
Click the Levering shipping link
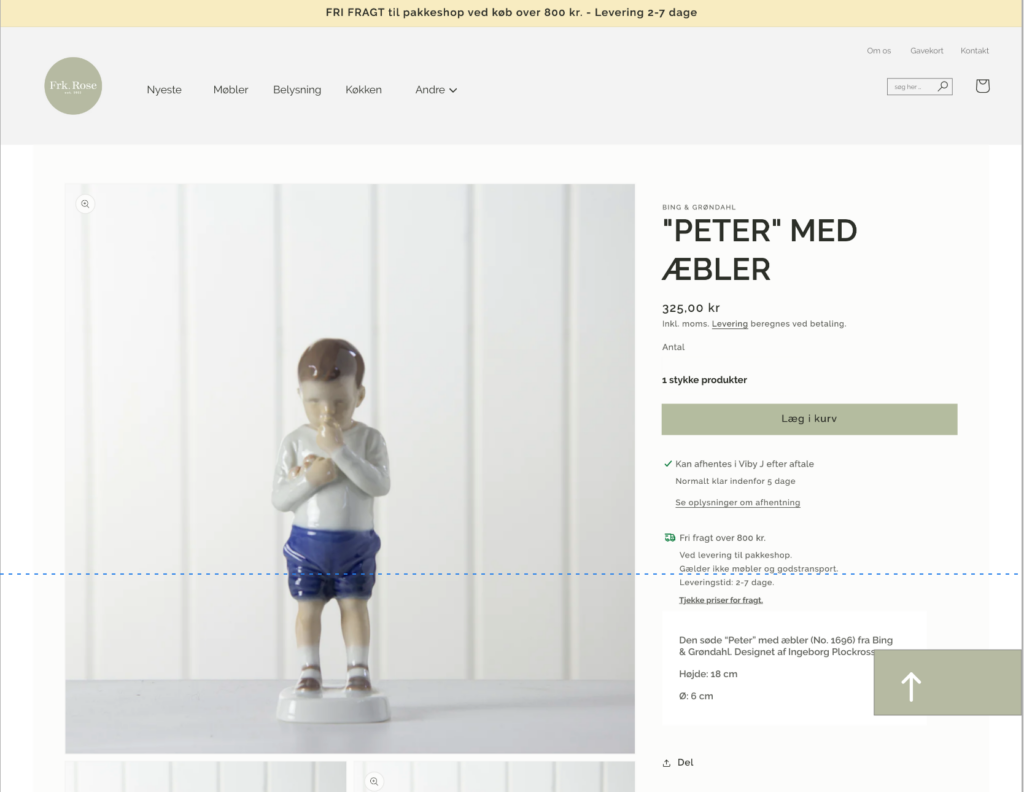[729, 324]
